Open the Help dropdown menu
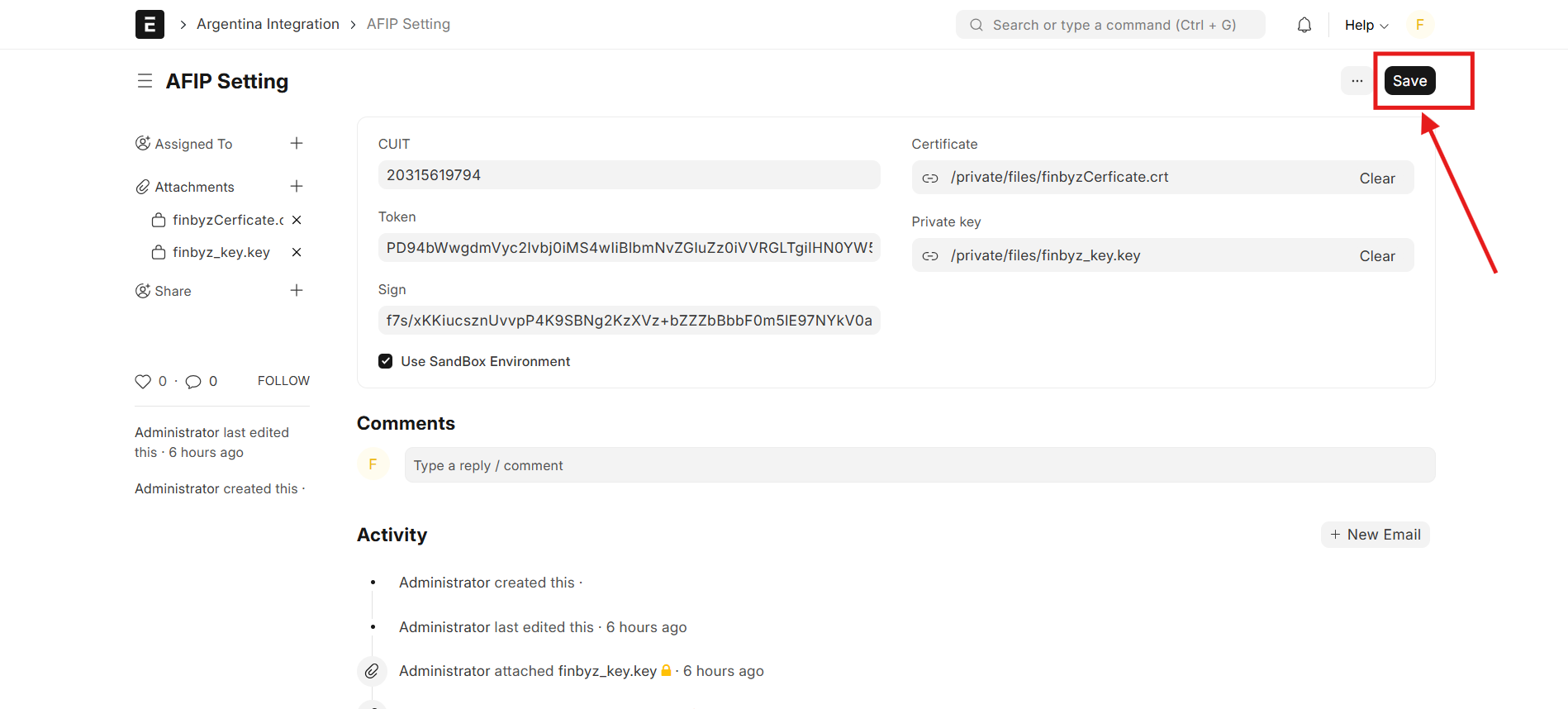 click(1366, 25)
